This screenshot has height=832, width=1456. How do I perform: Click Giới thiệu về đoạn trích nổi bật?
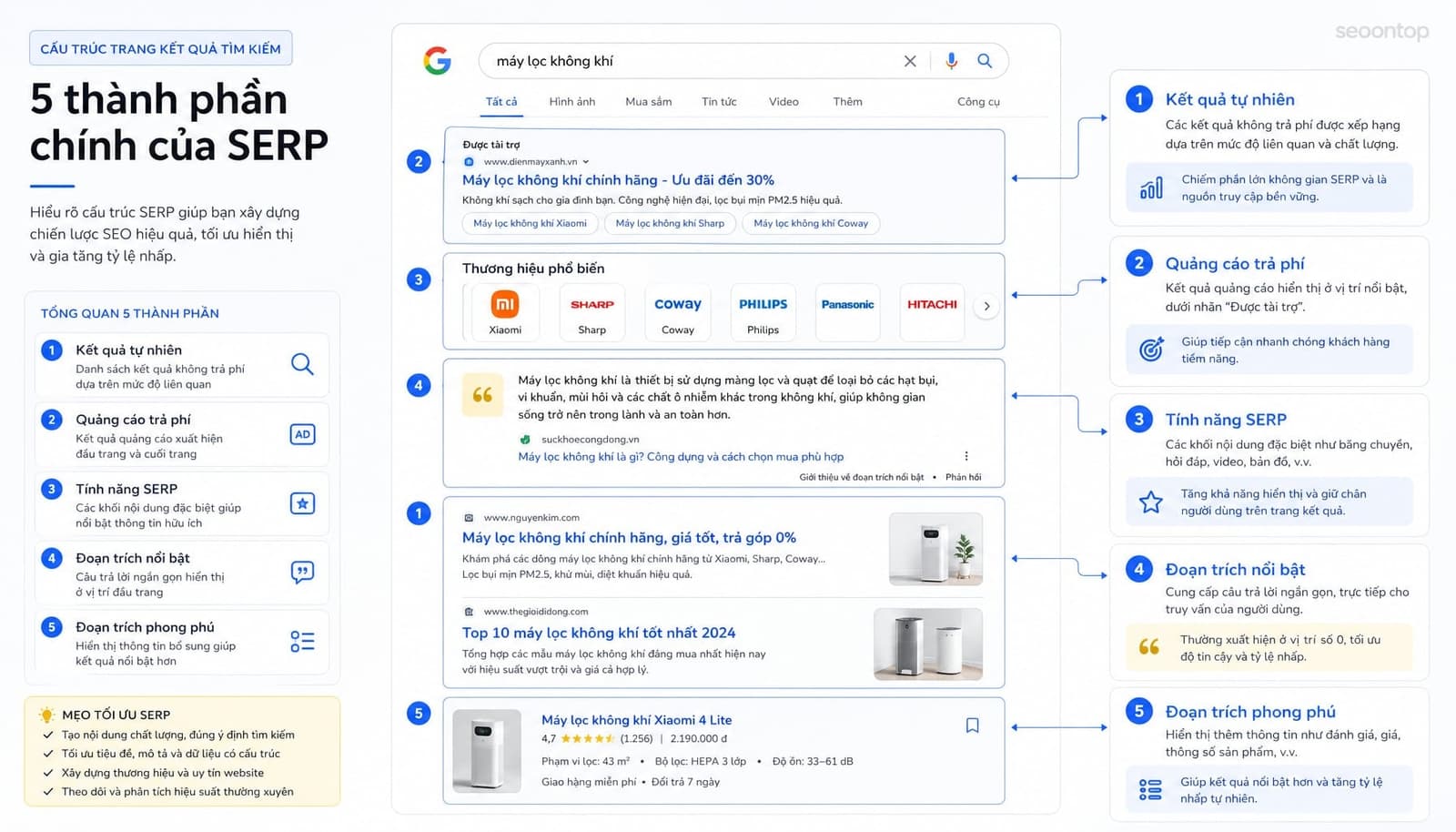pos(861,477)
